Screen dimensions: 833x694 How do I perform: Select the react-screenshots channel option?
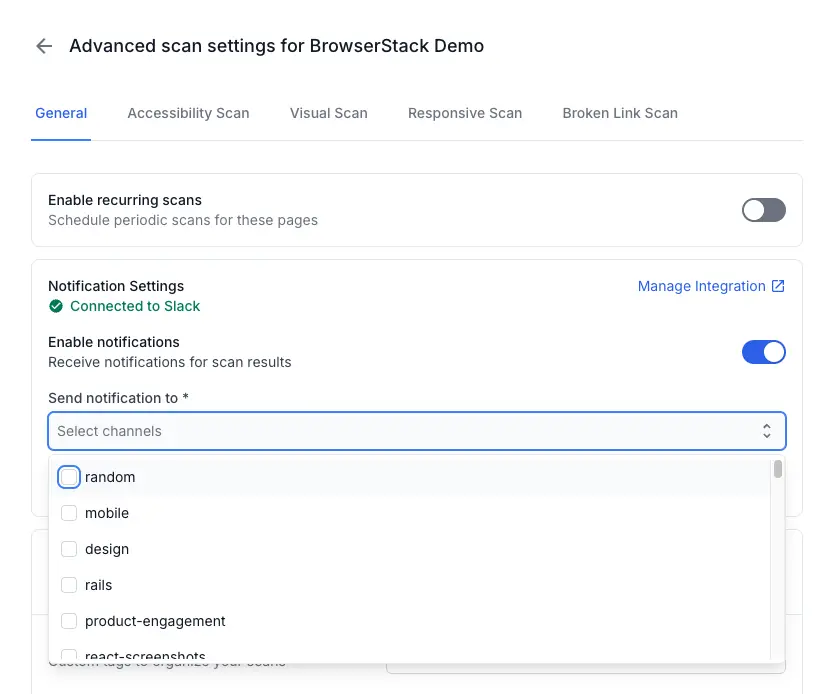tap(145, 655)
